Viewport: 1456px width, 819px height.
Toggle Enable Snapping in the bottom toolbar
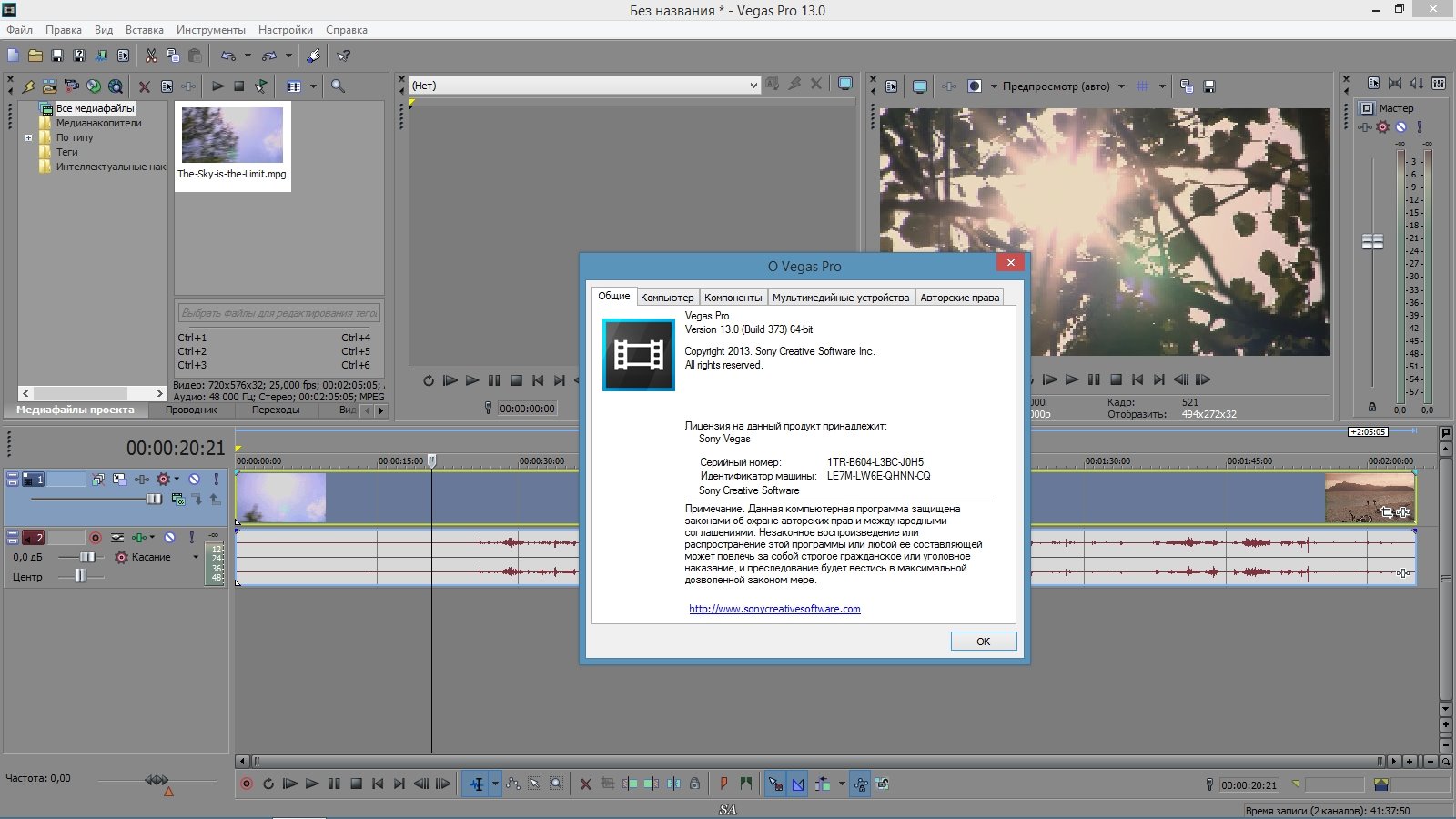click(x=775, y=784)
